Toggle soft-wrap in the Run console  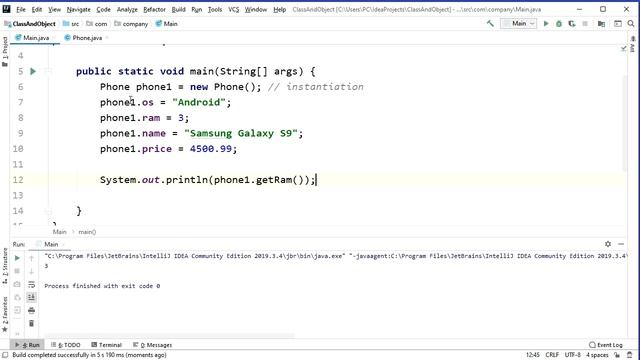[31, 284]
